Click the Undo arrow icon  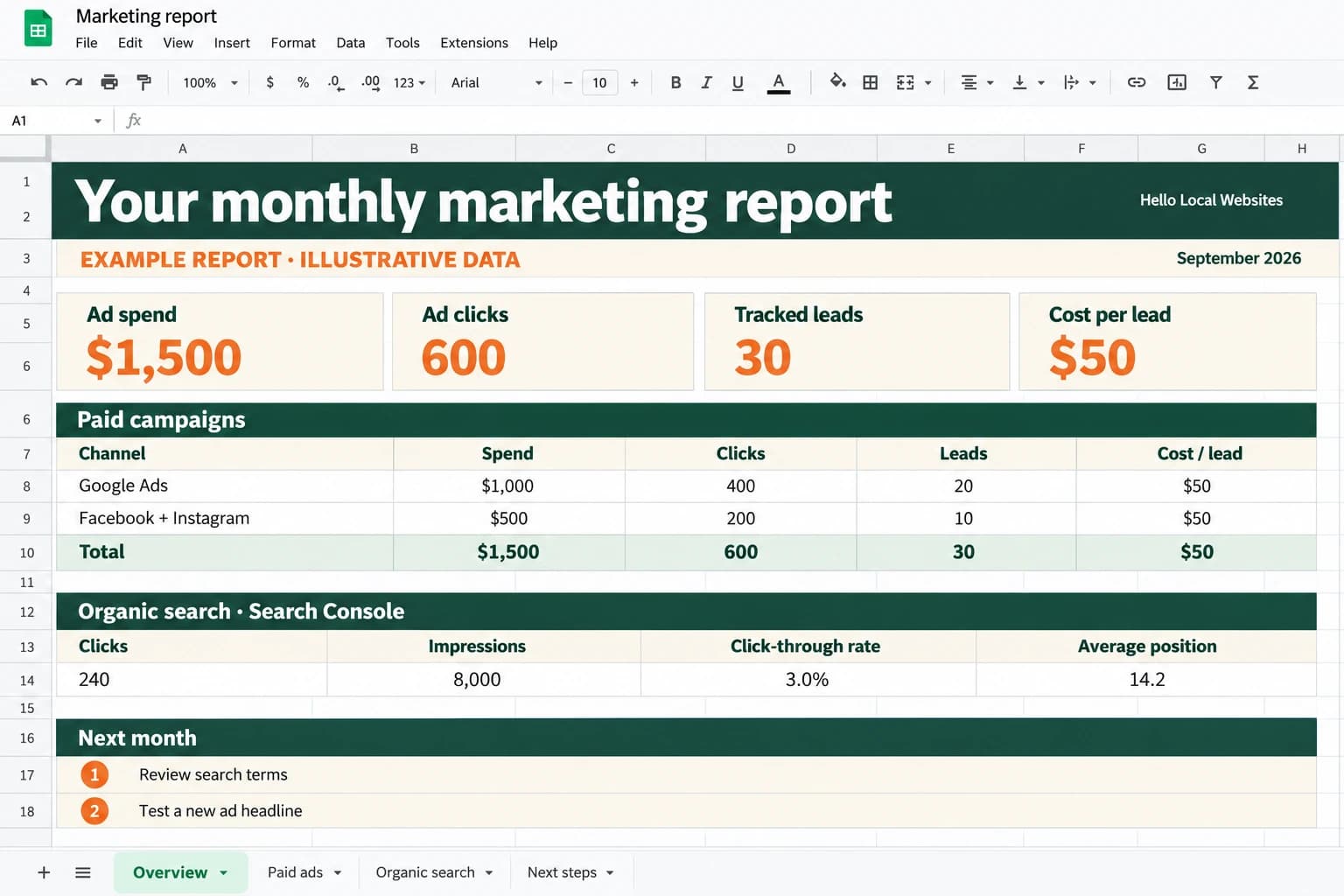pos(38,82)
